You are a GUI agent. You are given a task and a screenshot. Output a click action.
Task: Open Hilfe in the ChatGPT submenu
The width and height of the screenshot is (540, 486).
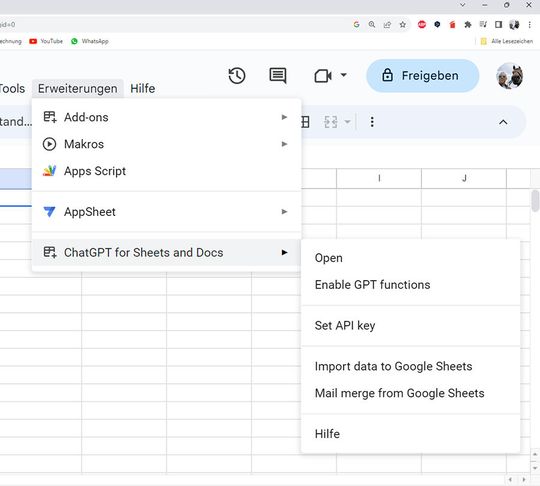(411, 434)
